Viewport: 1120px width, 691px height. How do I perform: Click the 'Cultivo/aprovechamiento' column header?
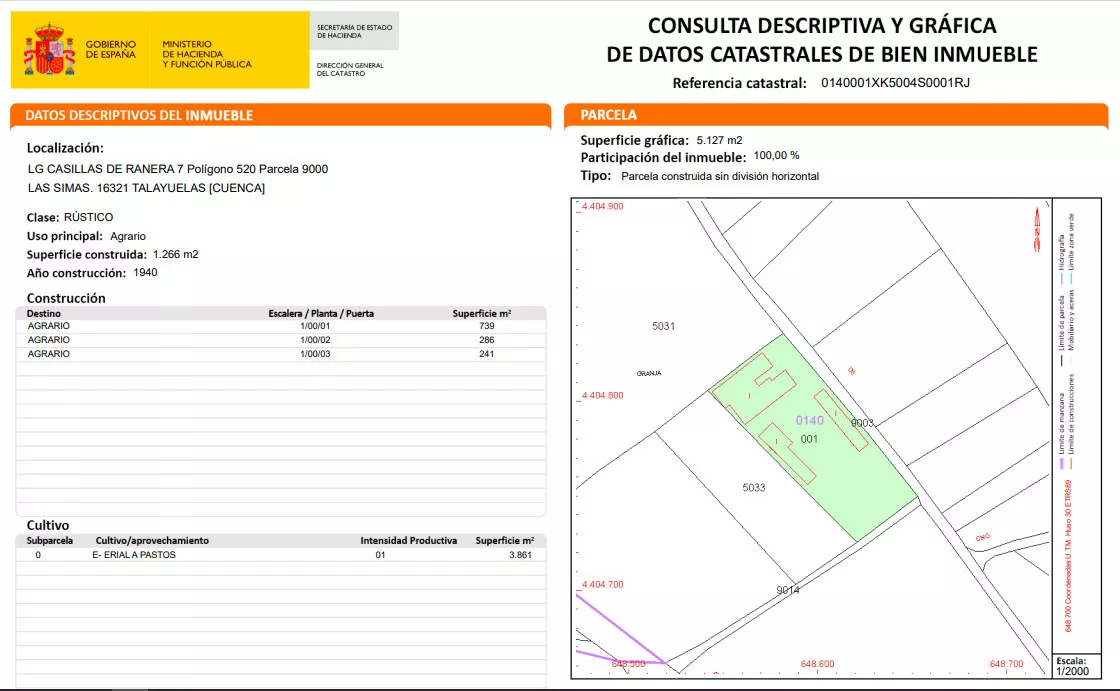(152, 541)
